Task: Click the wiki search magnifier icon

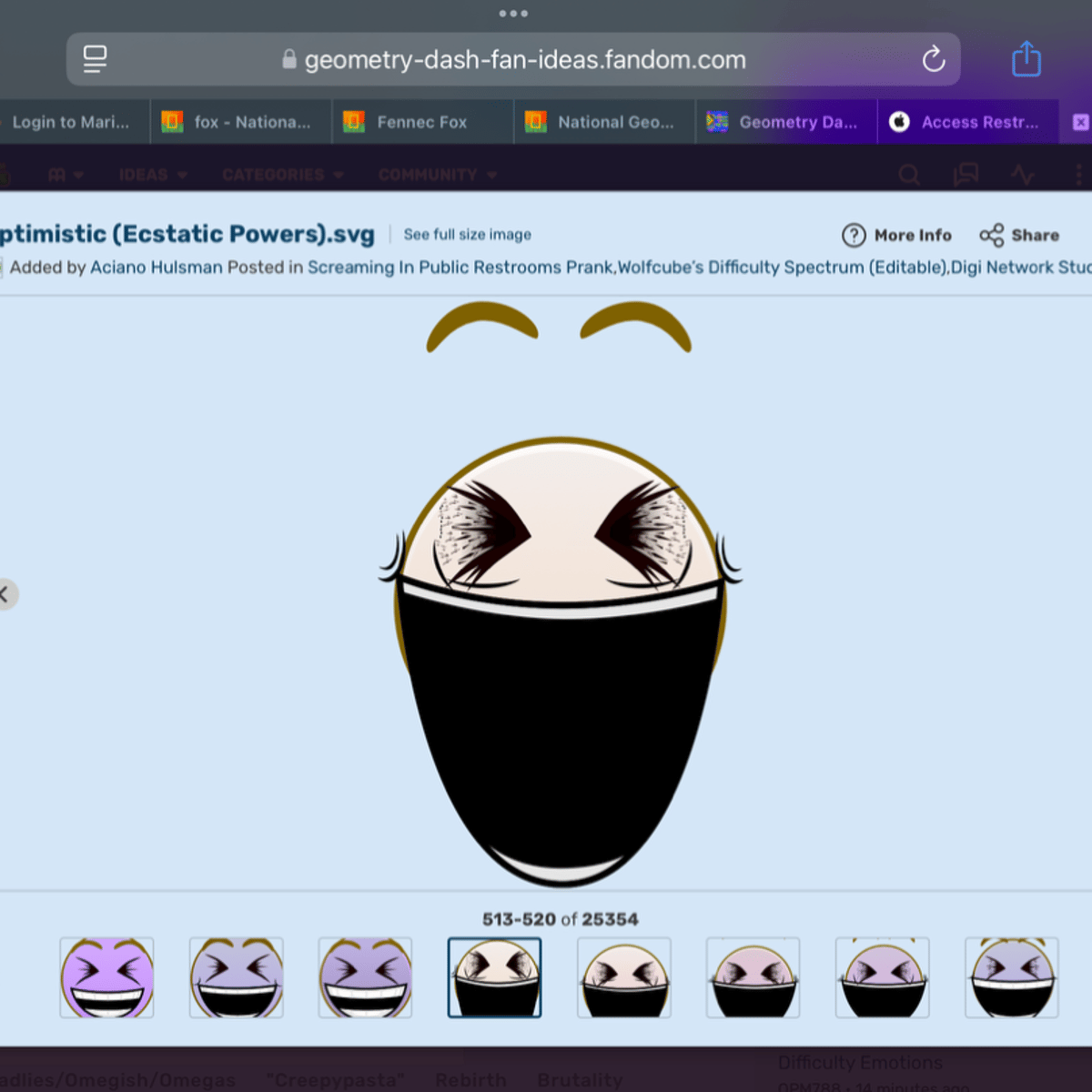Action: 909,175
